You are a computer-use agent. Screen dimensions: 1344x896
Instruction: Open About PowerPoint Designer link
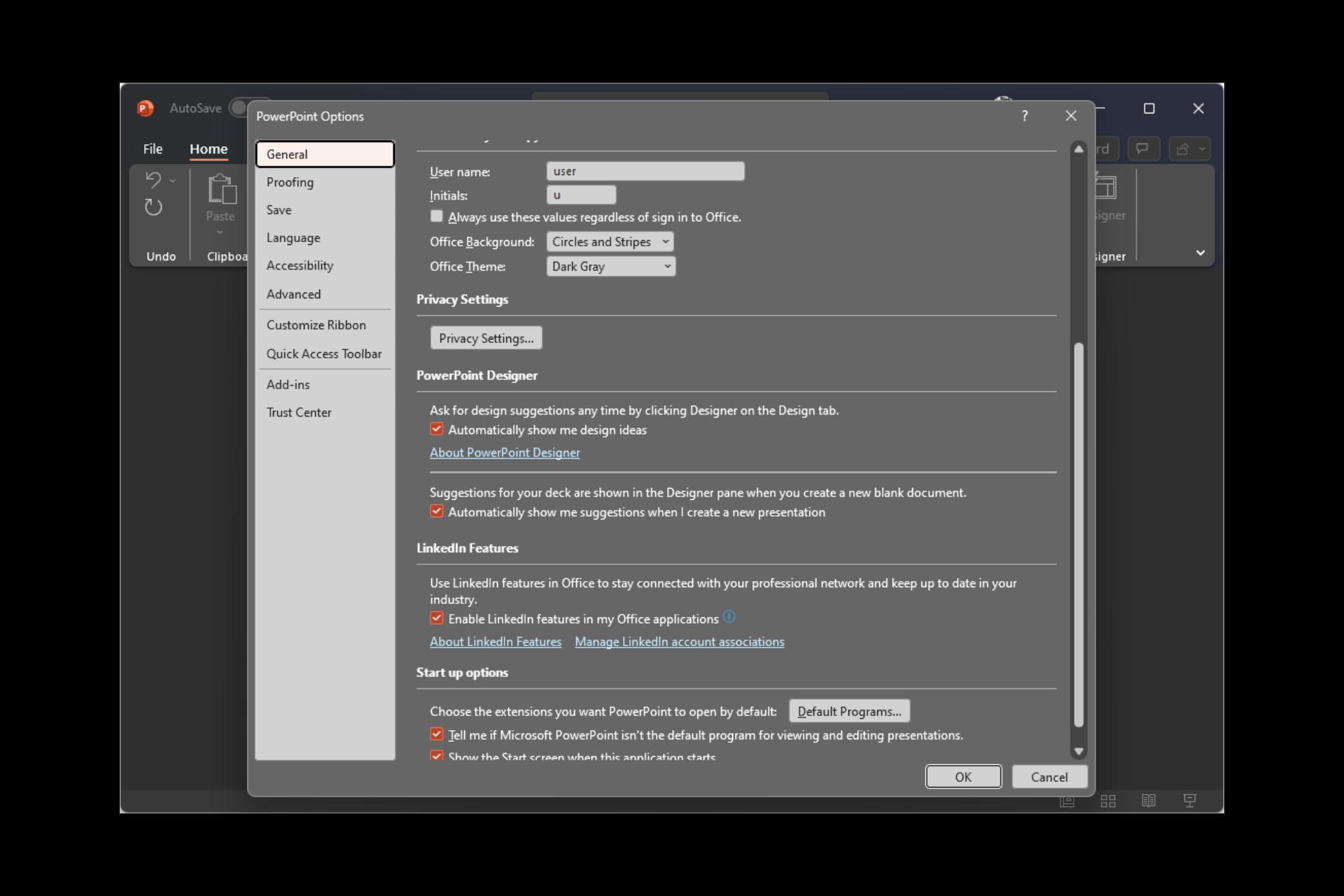click(x=505, y=452)
